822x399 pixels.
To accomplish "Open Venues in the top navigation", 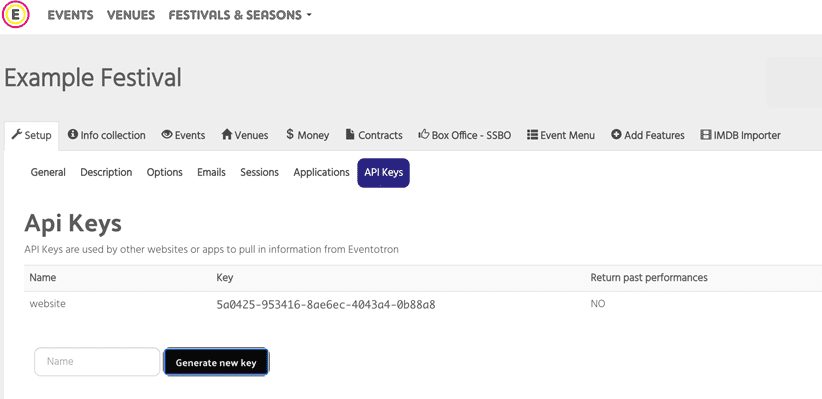I will [x=131, y=15].
